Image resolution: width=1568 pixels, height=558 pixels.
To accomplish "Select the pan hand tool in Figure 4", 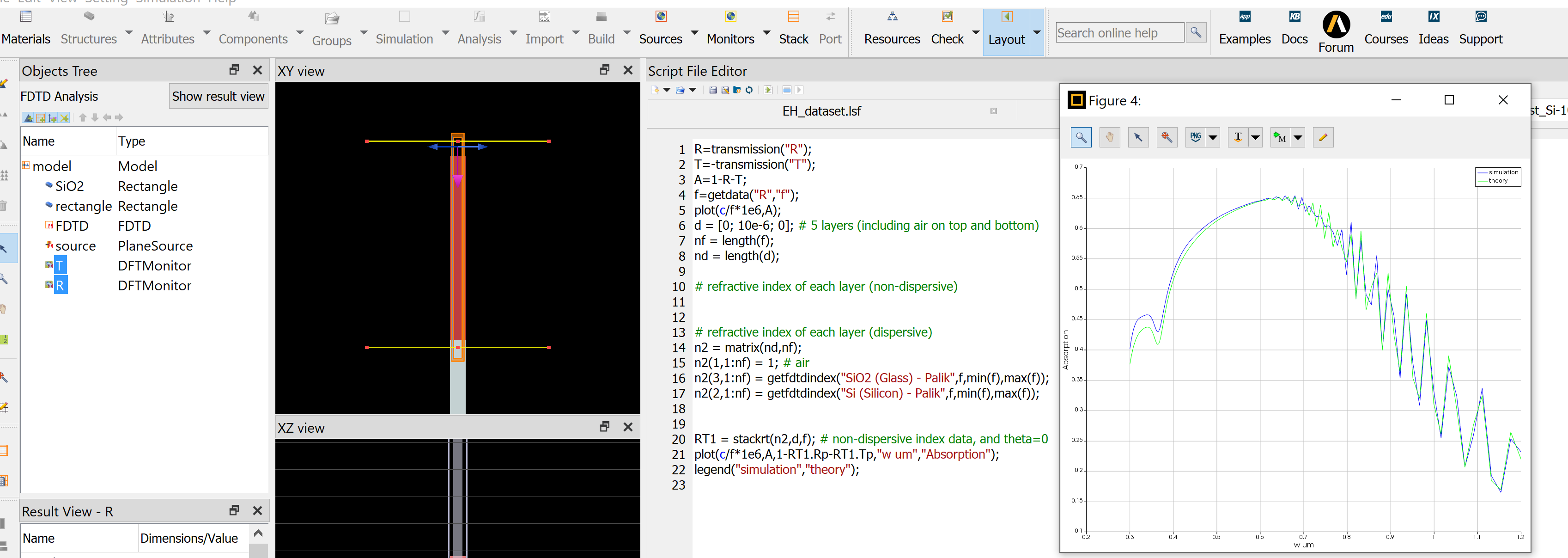I will [1109, 138].
